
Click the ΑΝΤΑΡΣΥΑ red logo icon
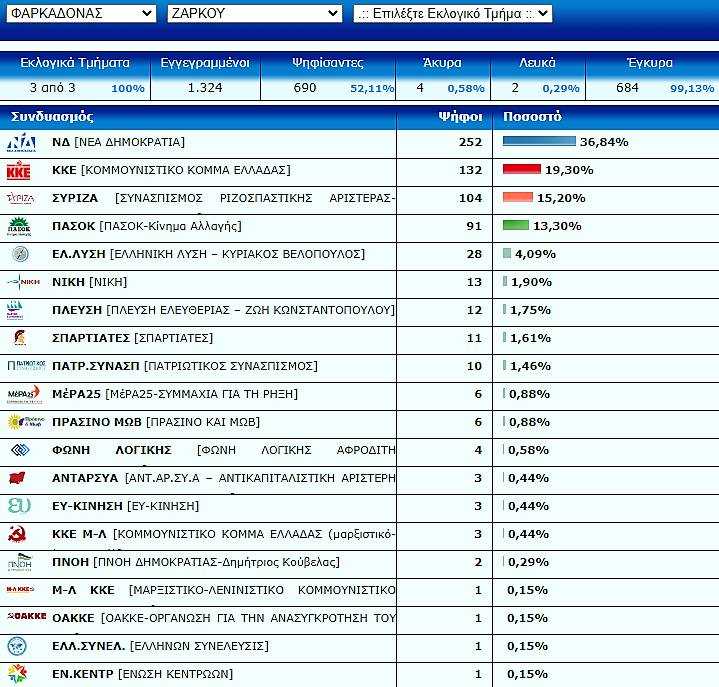[x=18, y=478]
